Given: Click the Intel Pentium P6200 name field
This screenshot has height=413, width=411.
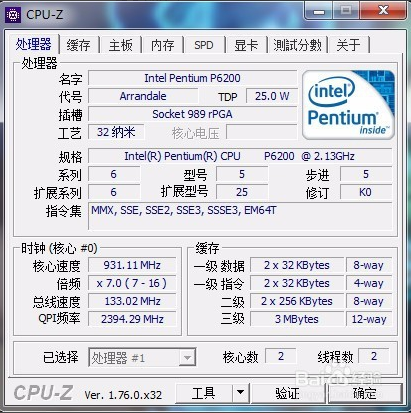Looking at the screenshot, I should tap(192, 78).
